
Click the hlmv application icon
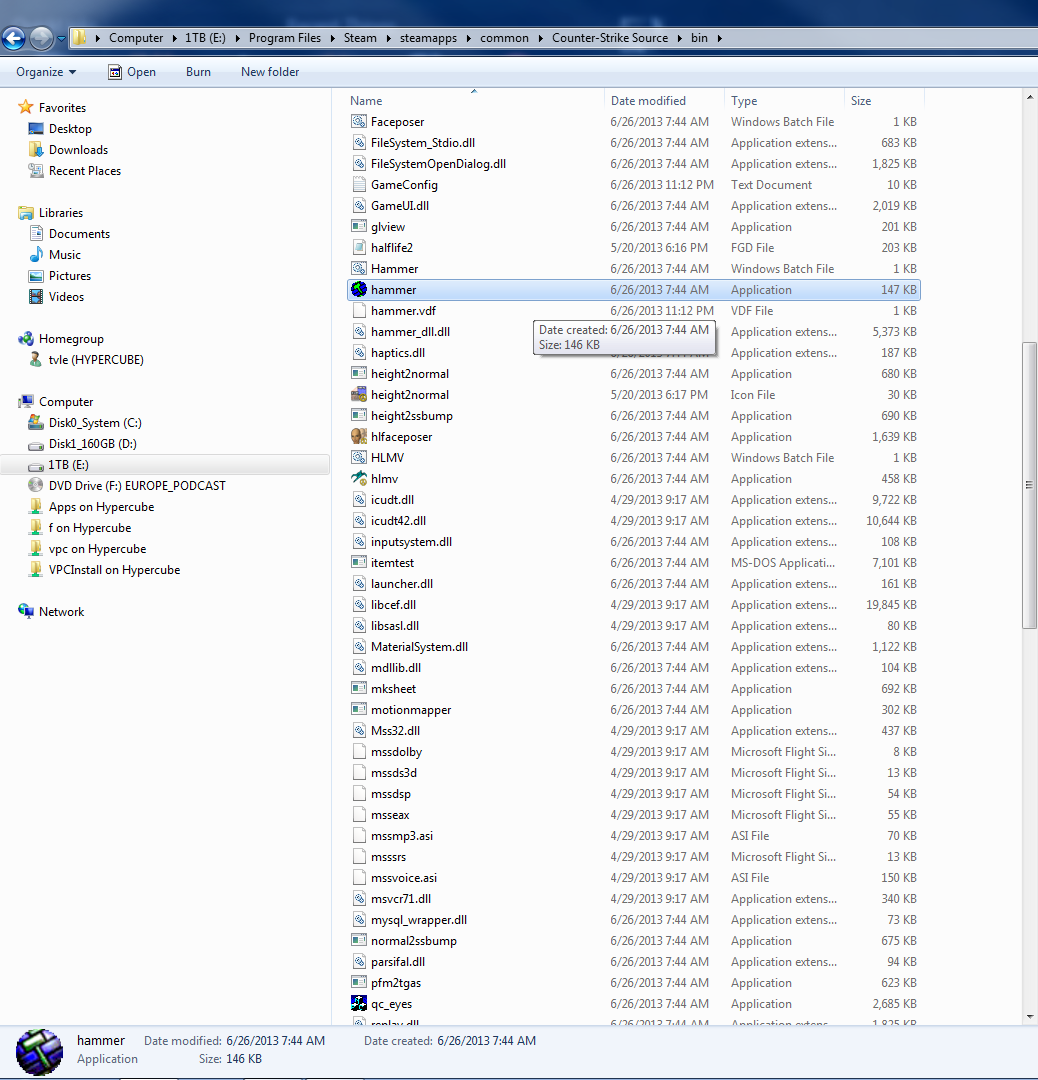tap(359, 479)
